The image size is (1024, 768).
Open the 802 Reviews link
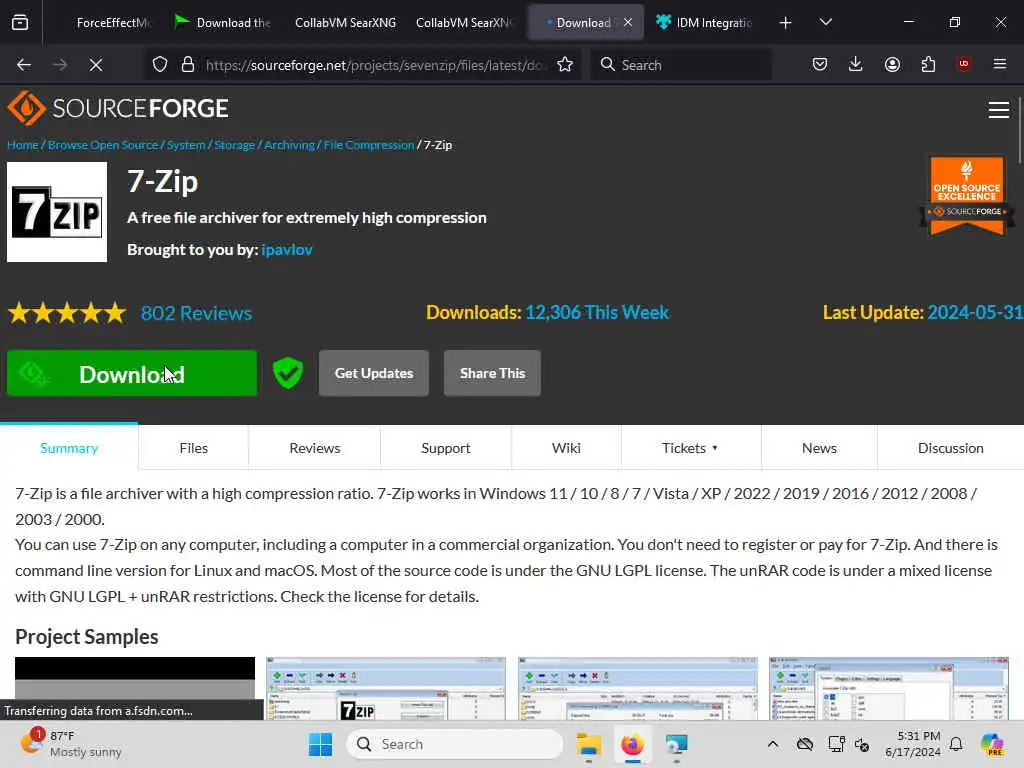click(197, 313)
